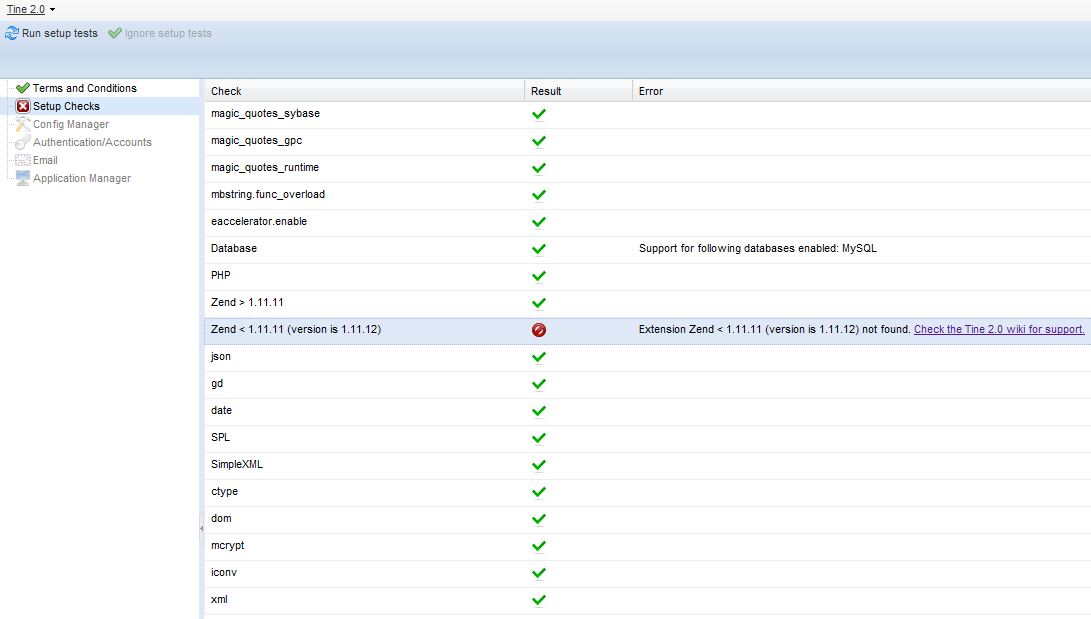1091x619 pixels.
Task: Click the green check icon beside Terms and Conditions
Action: [x=23, y=88]
